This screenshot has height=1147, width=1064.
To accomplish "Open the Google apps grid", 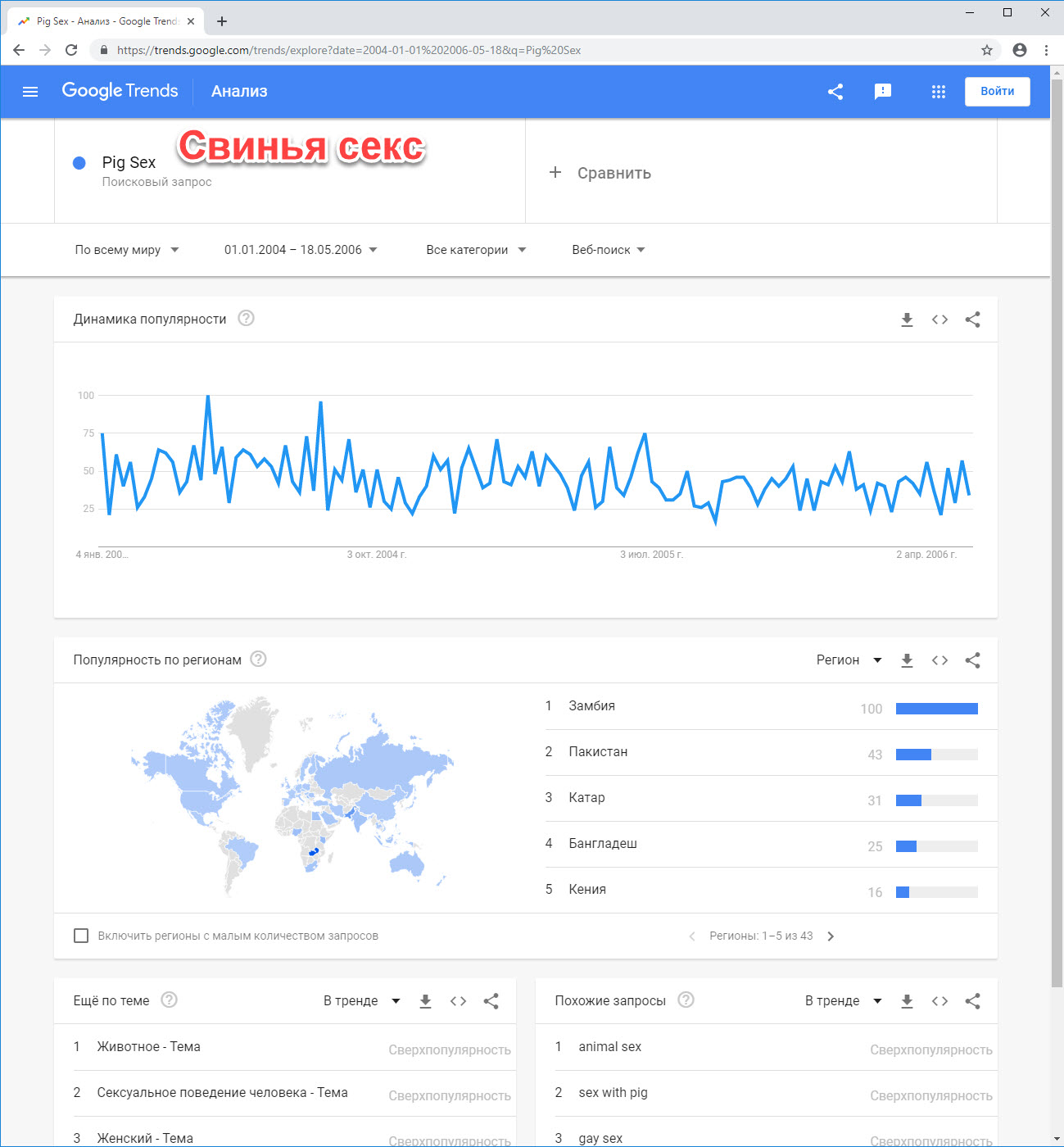I will [x=939, y=92].
